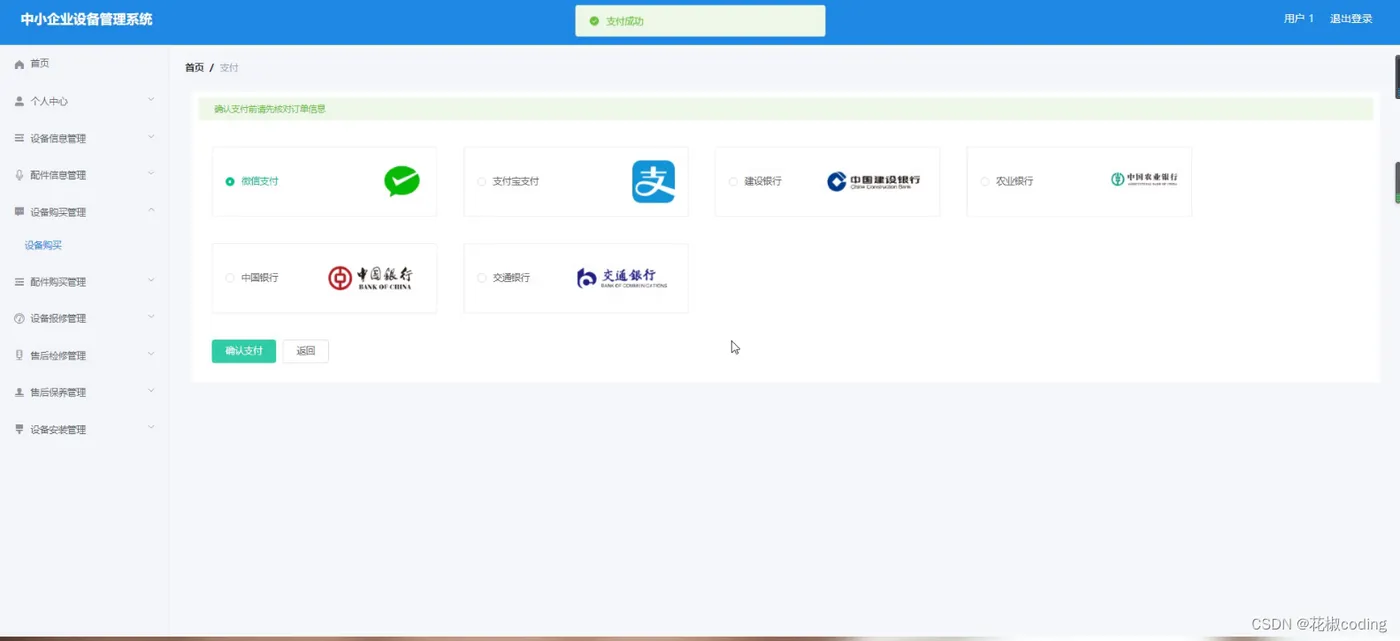This screenshot has width=1400, height=641.
Task: Click the Agricultural Bank of China logo
Action: coord(1144,179)
